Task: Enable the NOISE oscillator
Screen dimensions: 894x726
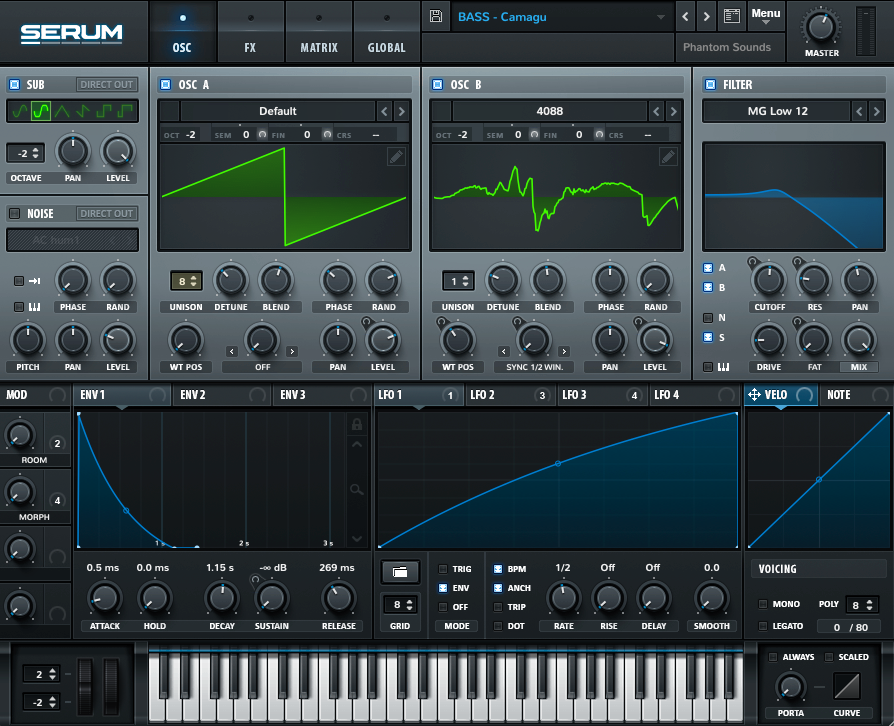Action: (x=15, y=213)
